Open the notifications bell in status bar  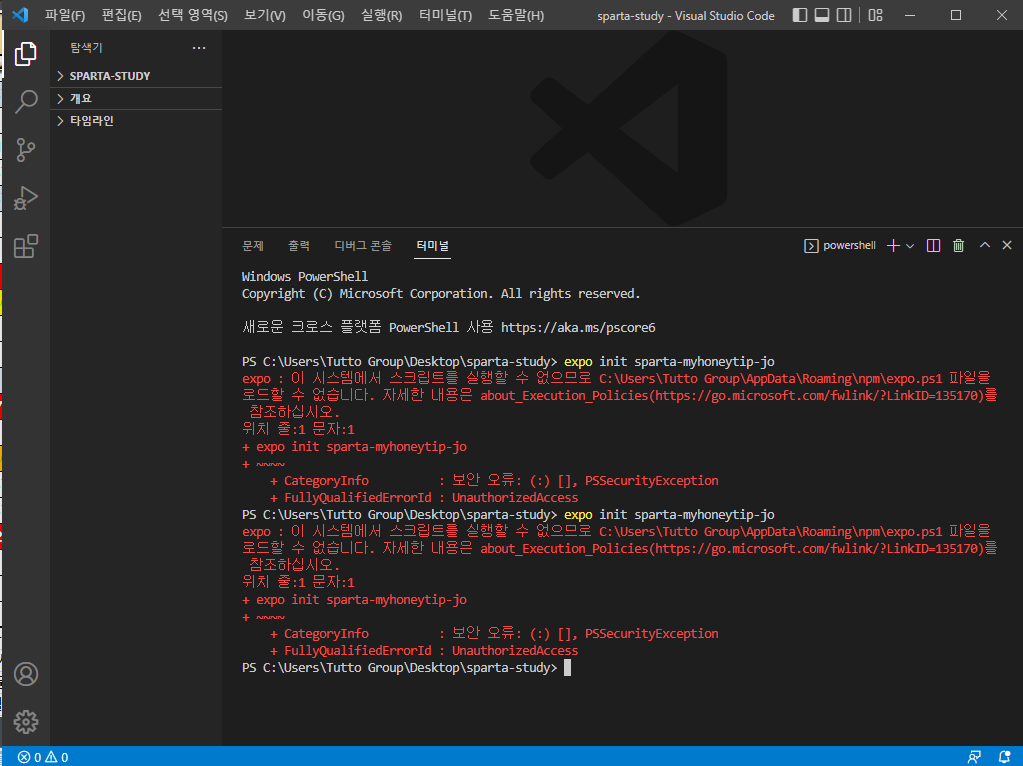1005,757
